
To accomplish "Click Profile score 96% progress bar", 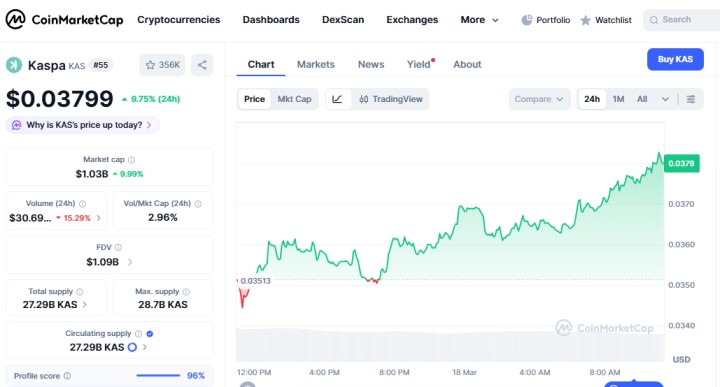I will point(158,376).
